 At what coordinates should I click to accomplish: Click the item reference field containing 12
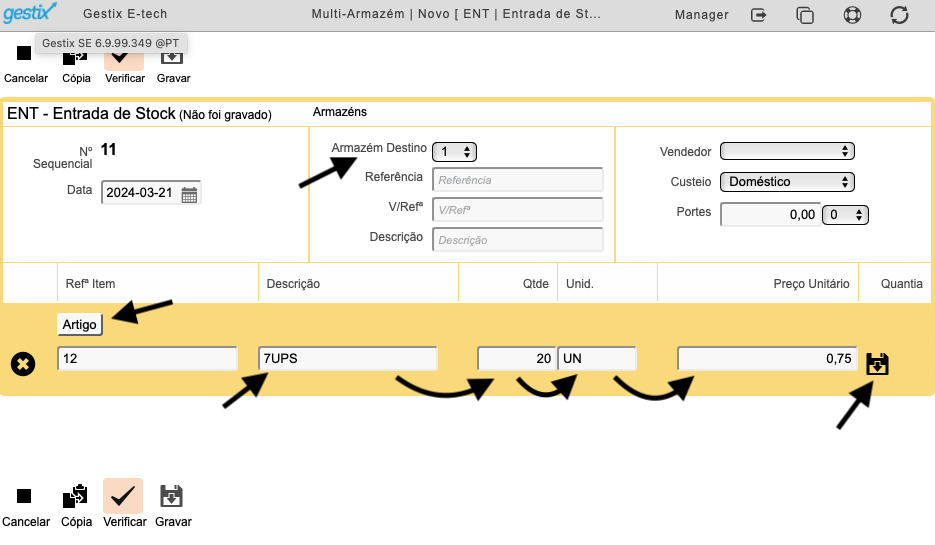pos(147,358)
